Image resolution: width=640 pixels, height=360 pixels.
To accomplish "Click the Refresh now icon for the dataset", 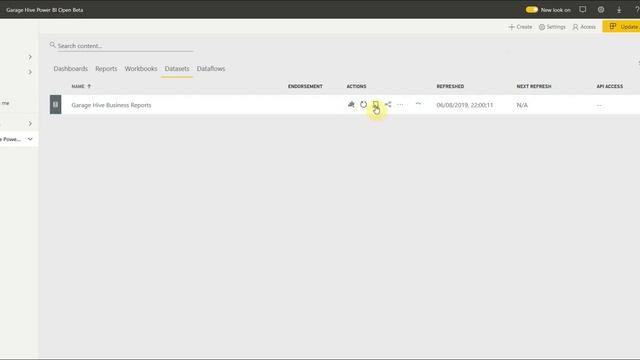I will (363, 104).
